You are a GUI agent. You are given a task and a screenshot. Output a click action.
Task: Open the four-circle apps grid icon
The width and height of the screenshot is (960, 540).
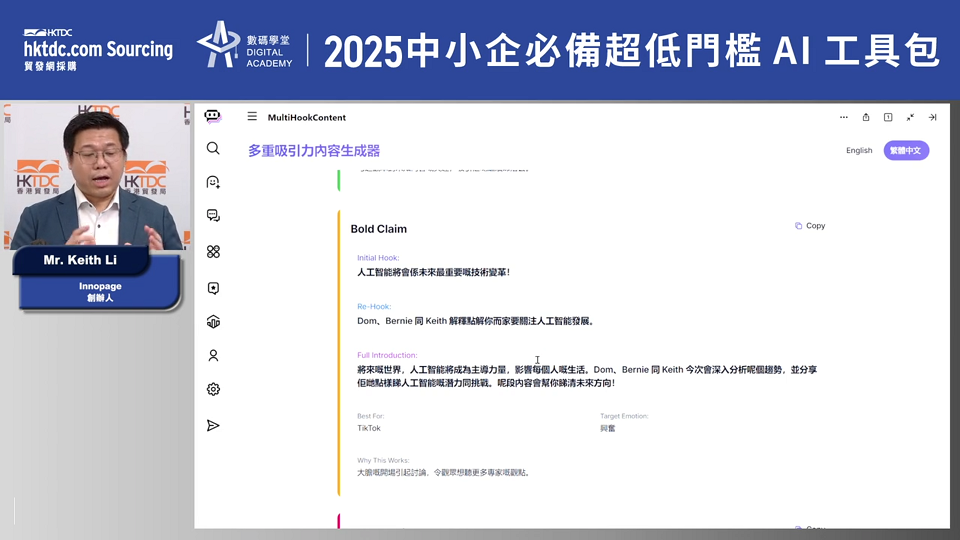tap(213, 252)
